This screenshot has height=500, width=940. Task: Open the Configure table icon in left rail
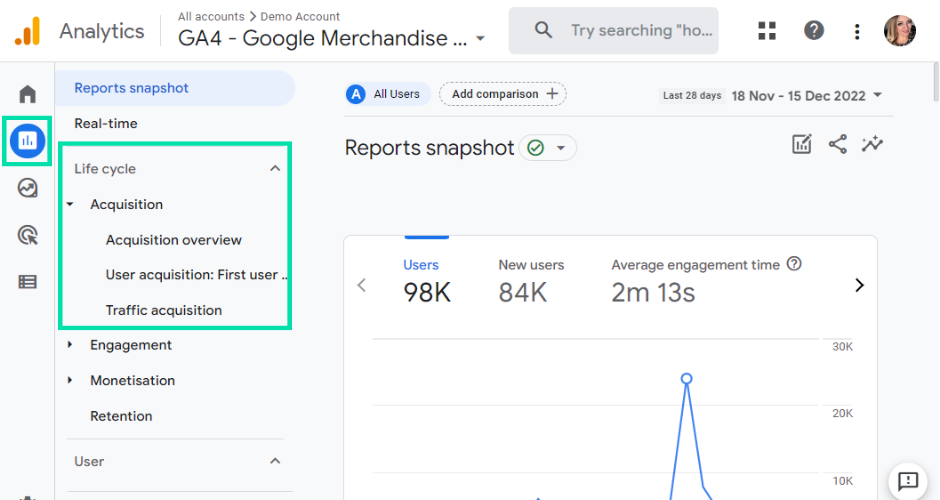28,282
